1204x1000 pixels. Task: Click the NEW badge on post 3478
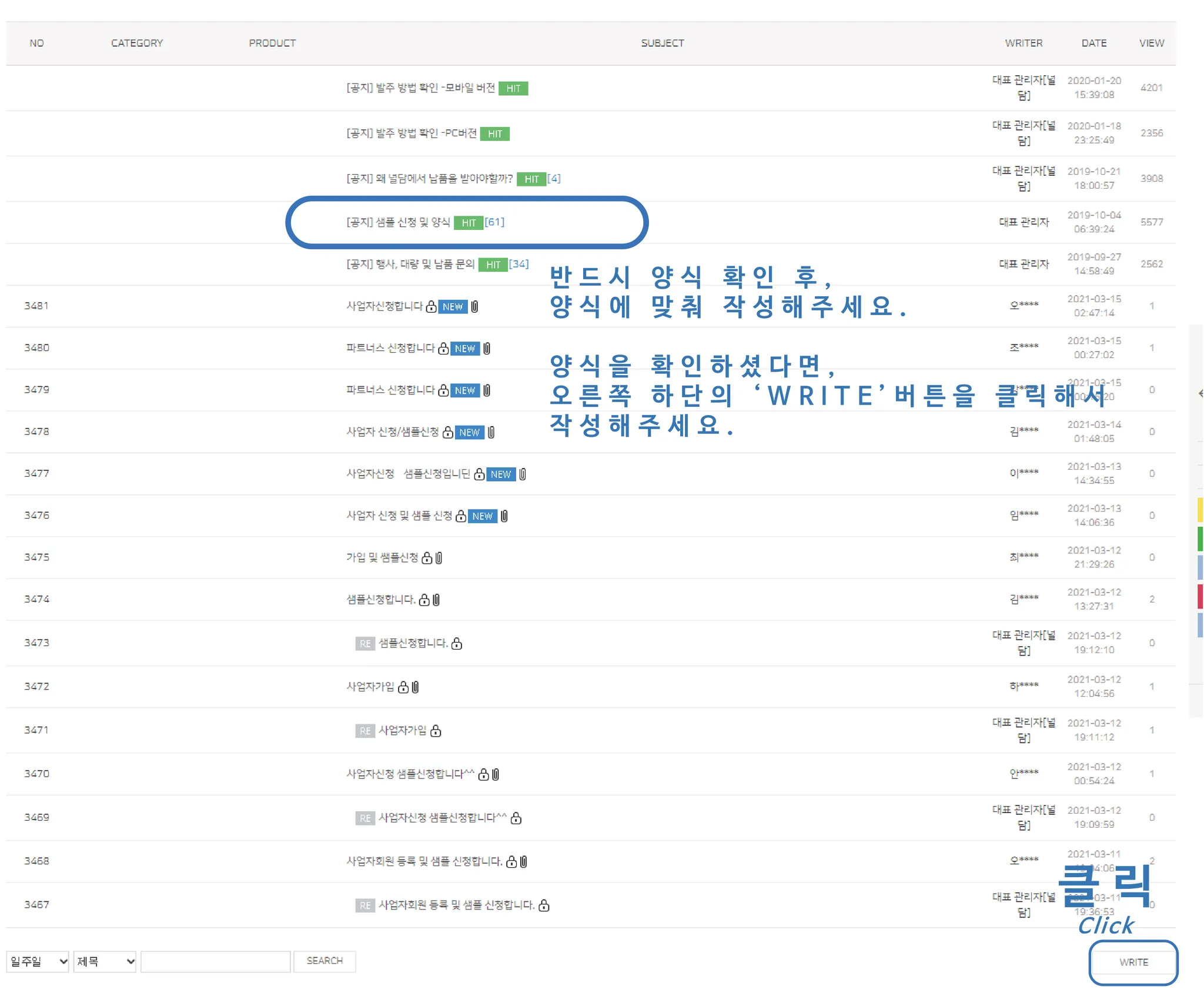(x=469, y=433)
